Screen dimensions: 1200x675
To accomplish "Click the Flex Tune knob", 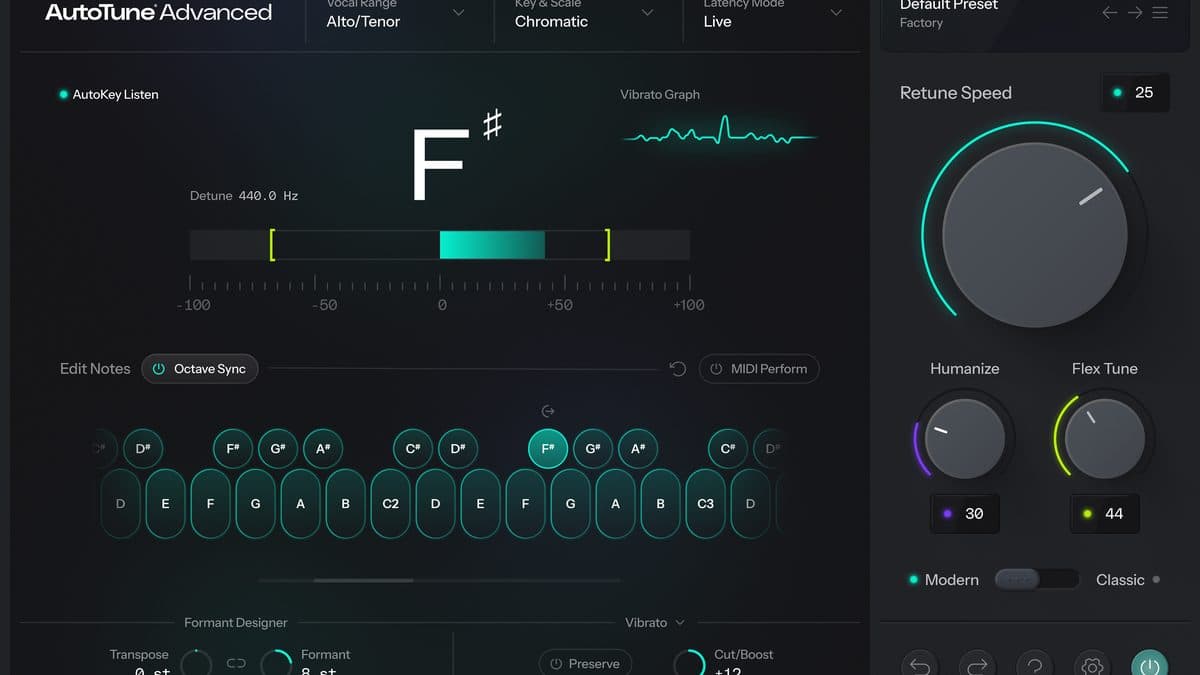I will point(1105,439).
